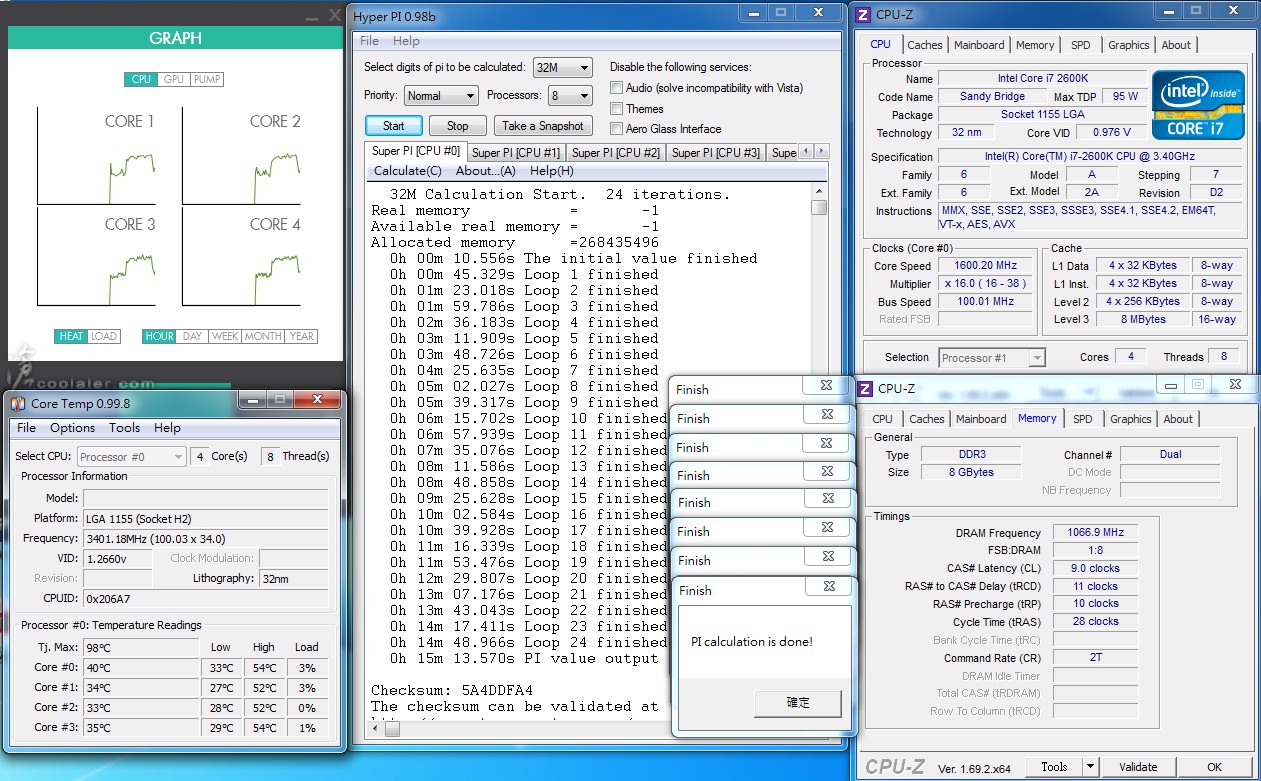
Task: Click the Start button in Hyper PI
Action: [x=394, y=126]
